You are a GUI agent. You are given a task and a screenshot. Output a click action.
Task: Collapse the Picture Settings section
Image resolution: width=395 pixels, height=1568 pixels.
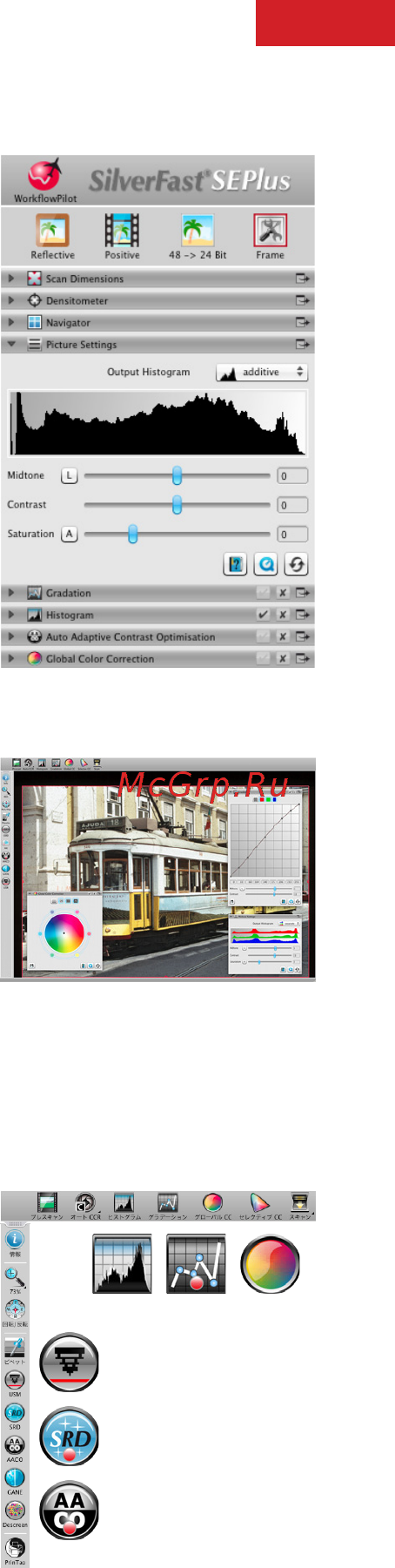point(11,345)
